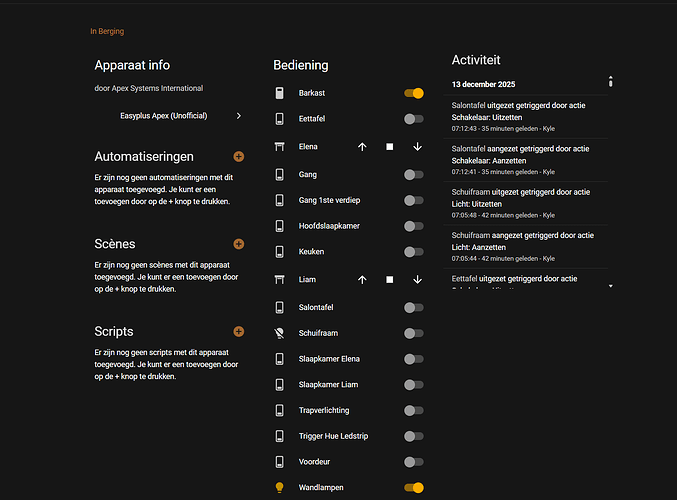Open the Berging area link
677x500 pixels.
click(111, 31)
